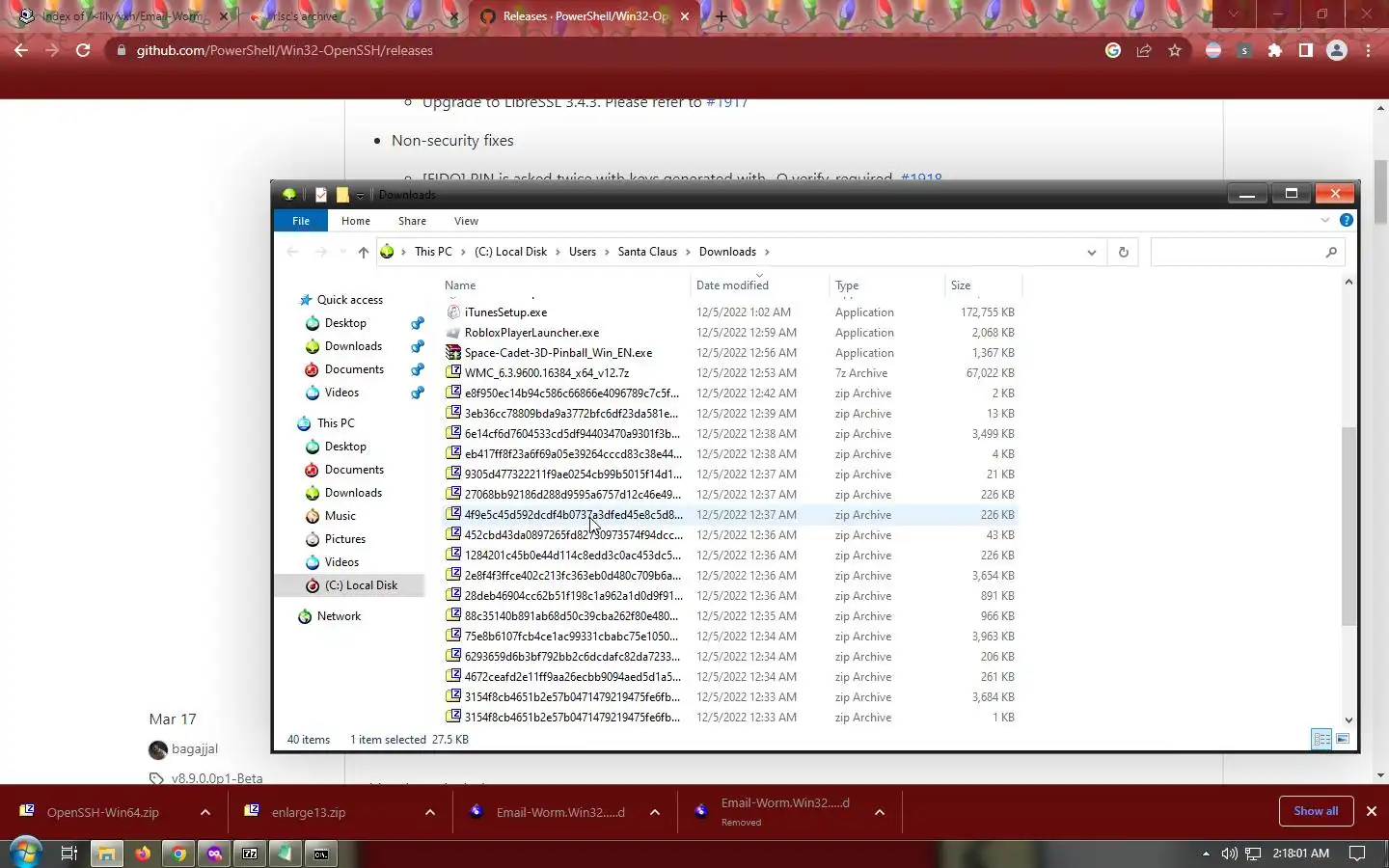The height and width of the screenshot is (868, 1389).
Task: Switch Explorer to large icons view
Action: tap(1343, 739)
